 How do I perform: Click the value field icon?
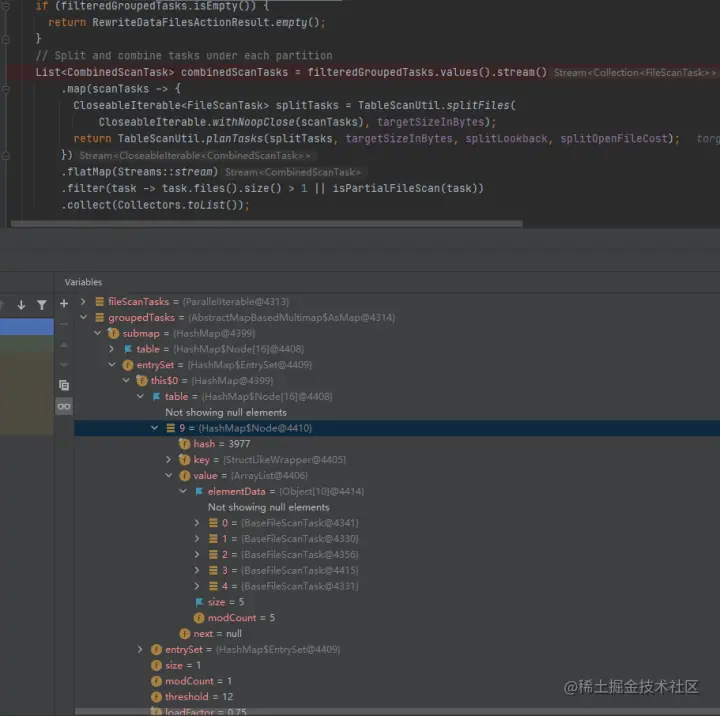click(x=185, y=475)
